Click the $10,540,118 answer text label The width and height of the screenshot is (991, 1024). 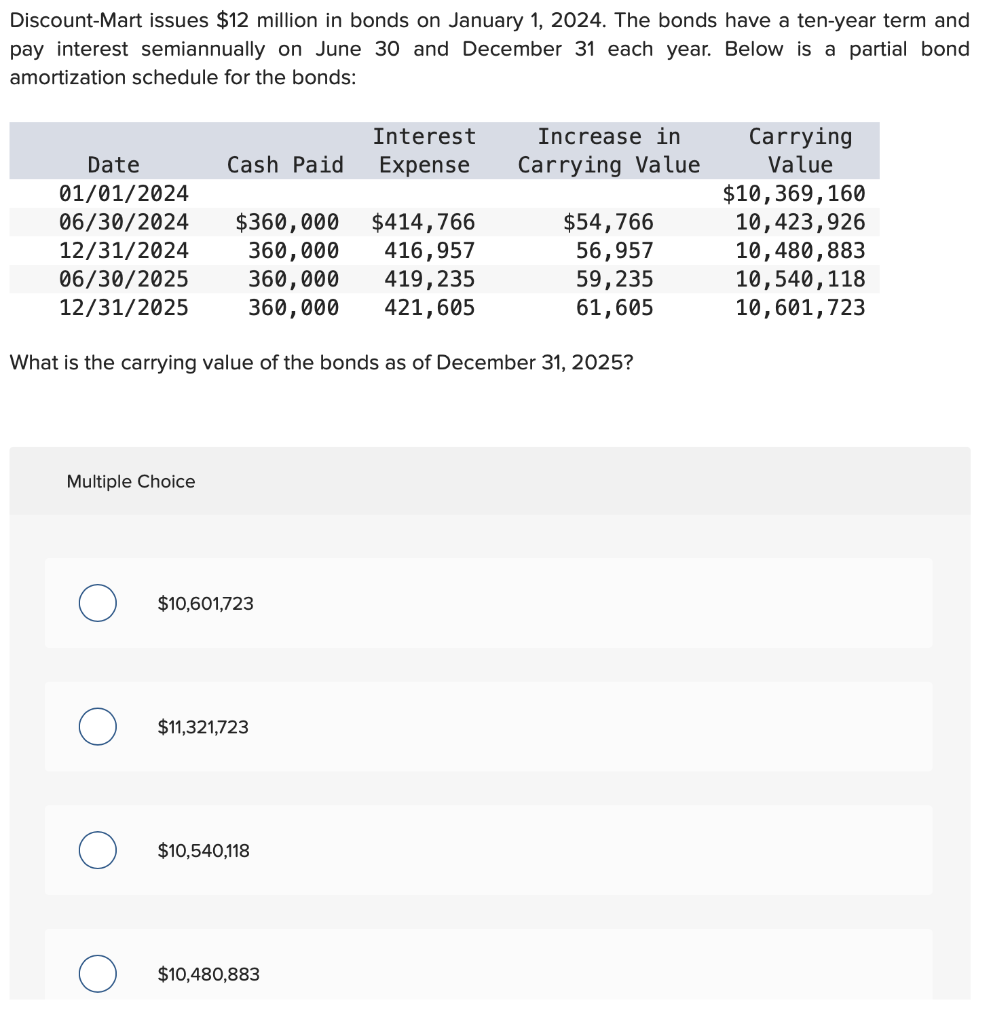tap(203, 850)
